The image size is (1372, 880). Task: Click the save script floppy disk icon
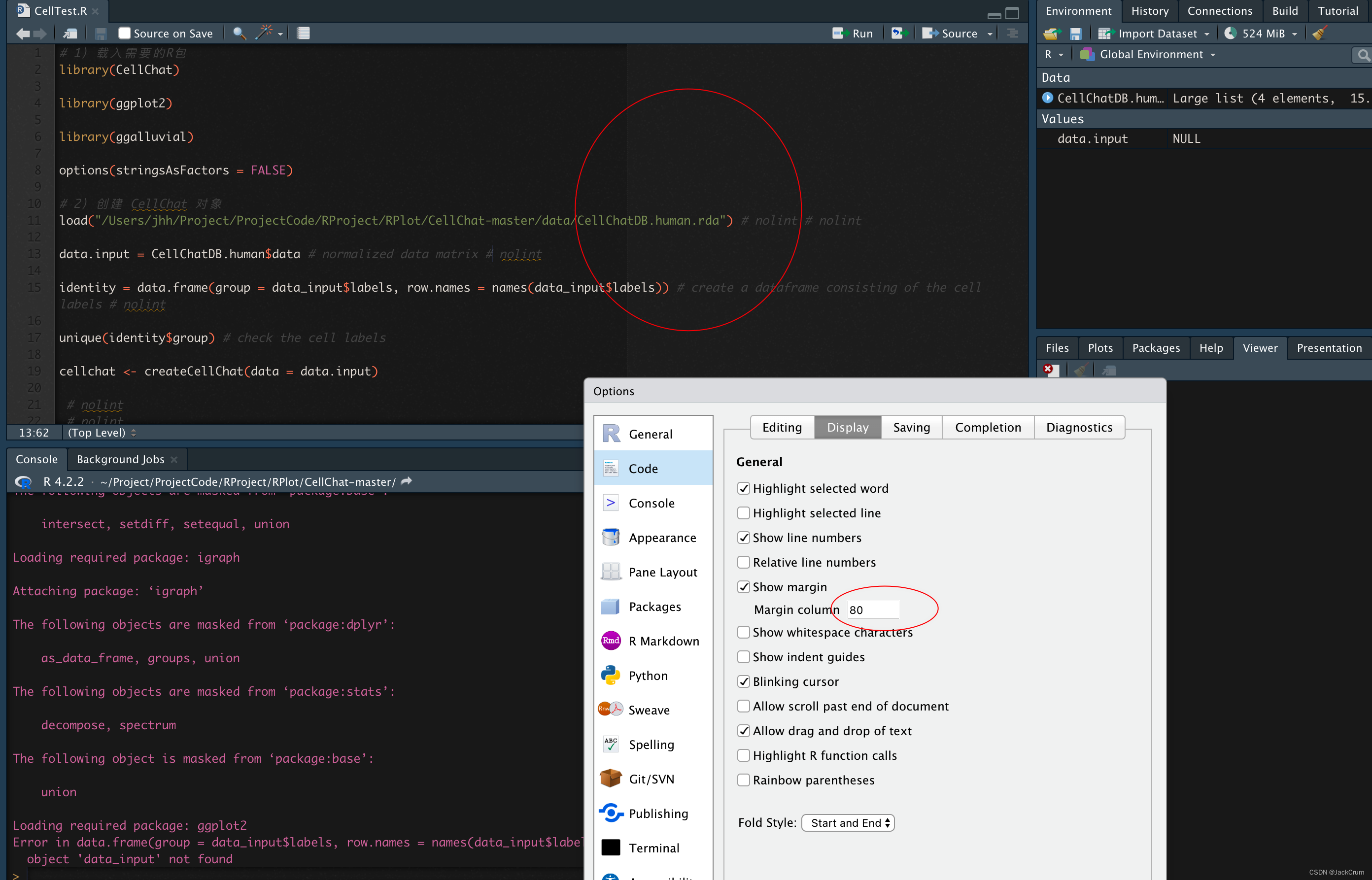(101, 34)
